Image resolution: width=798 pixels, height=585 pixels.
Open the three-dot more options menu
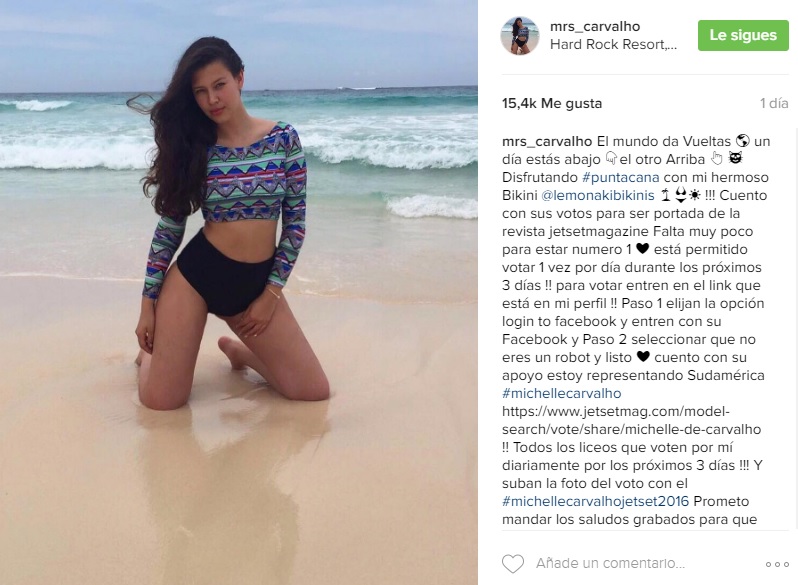[x=777, y=564]
